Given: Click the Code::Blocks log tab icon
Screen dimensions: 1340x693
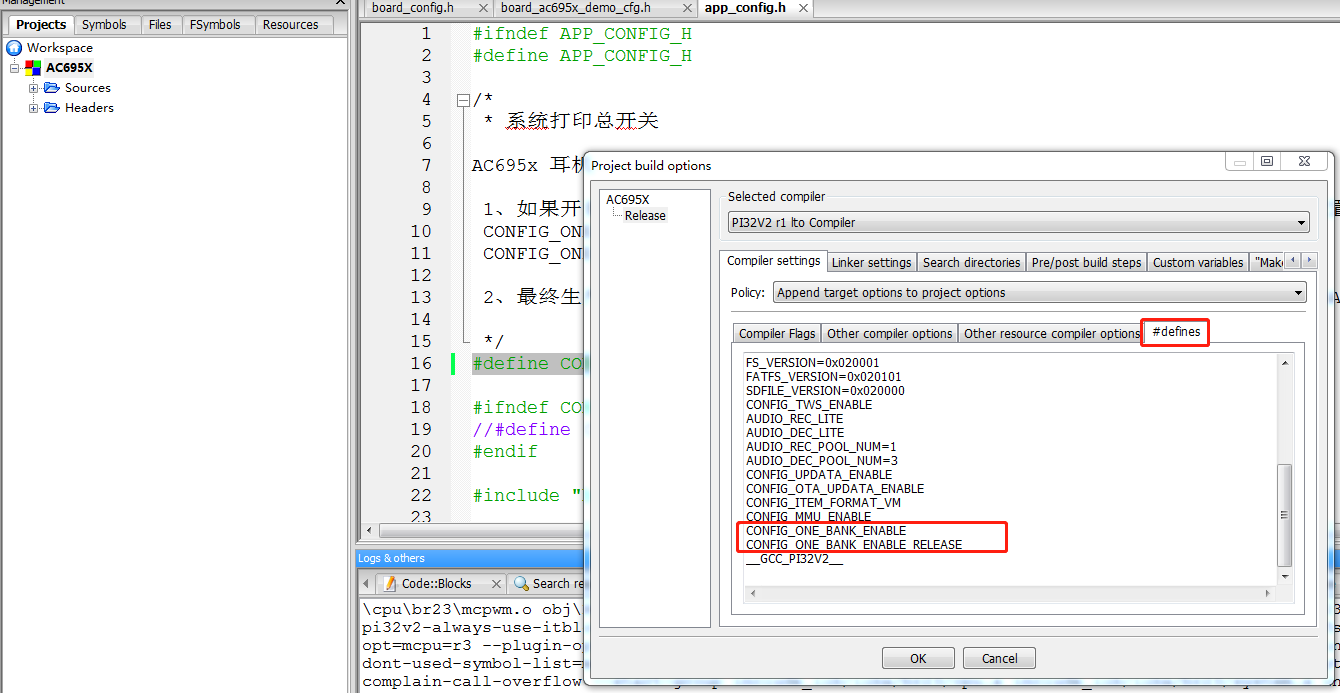Looking at the screenshot, I should tap(390, 583).
